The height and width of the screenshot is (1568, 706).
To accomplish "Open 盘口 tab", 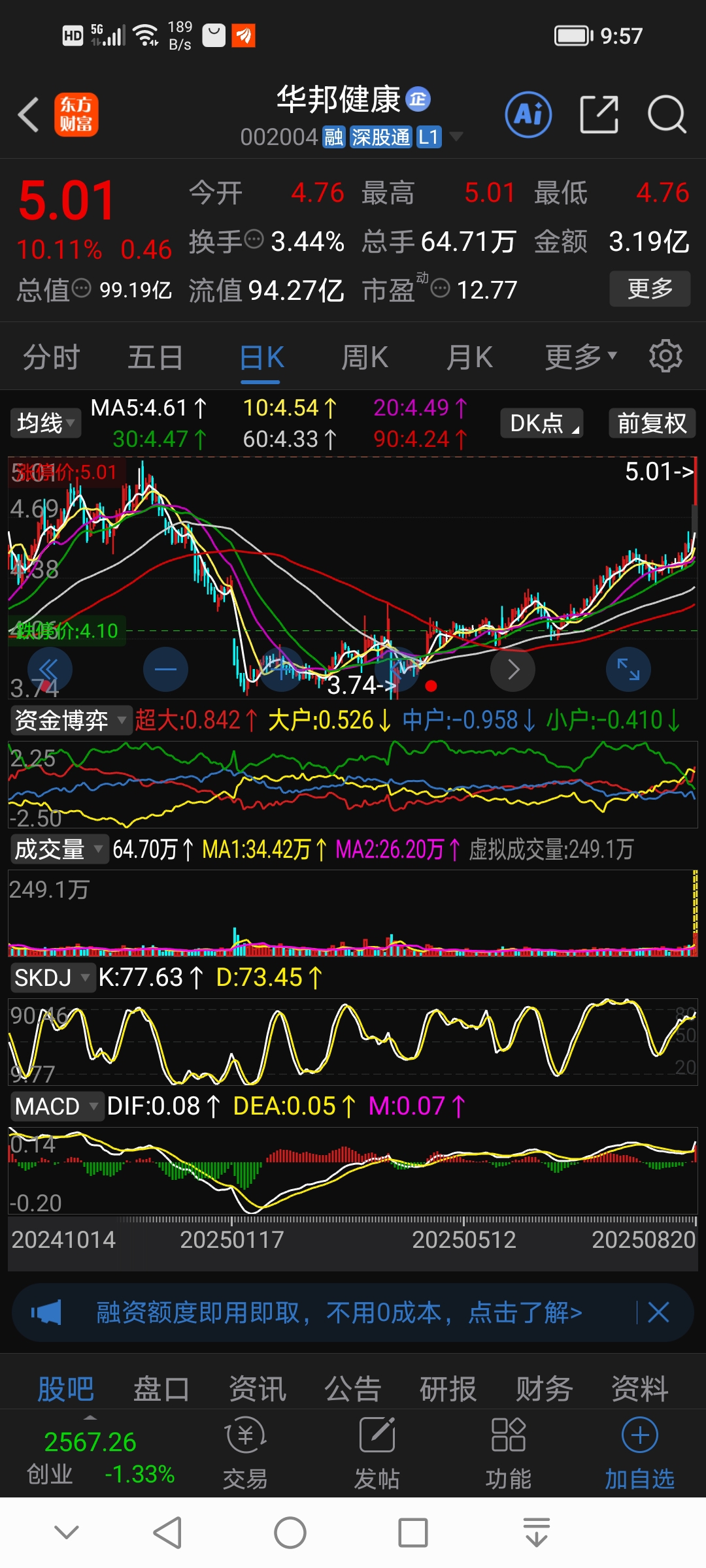I will click(161, 1389).
